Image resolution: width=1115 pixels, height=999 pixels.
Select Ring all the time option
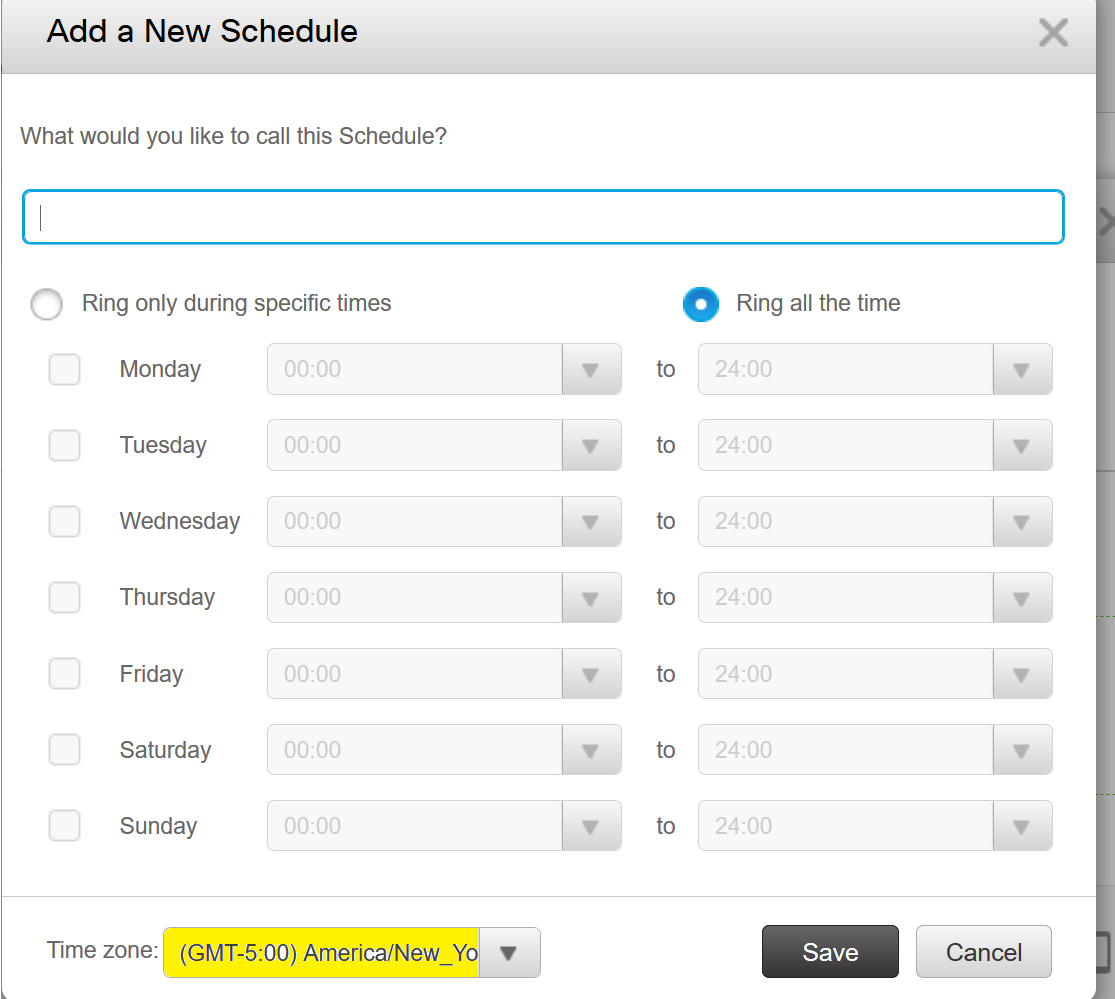[700, 304]
